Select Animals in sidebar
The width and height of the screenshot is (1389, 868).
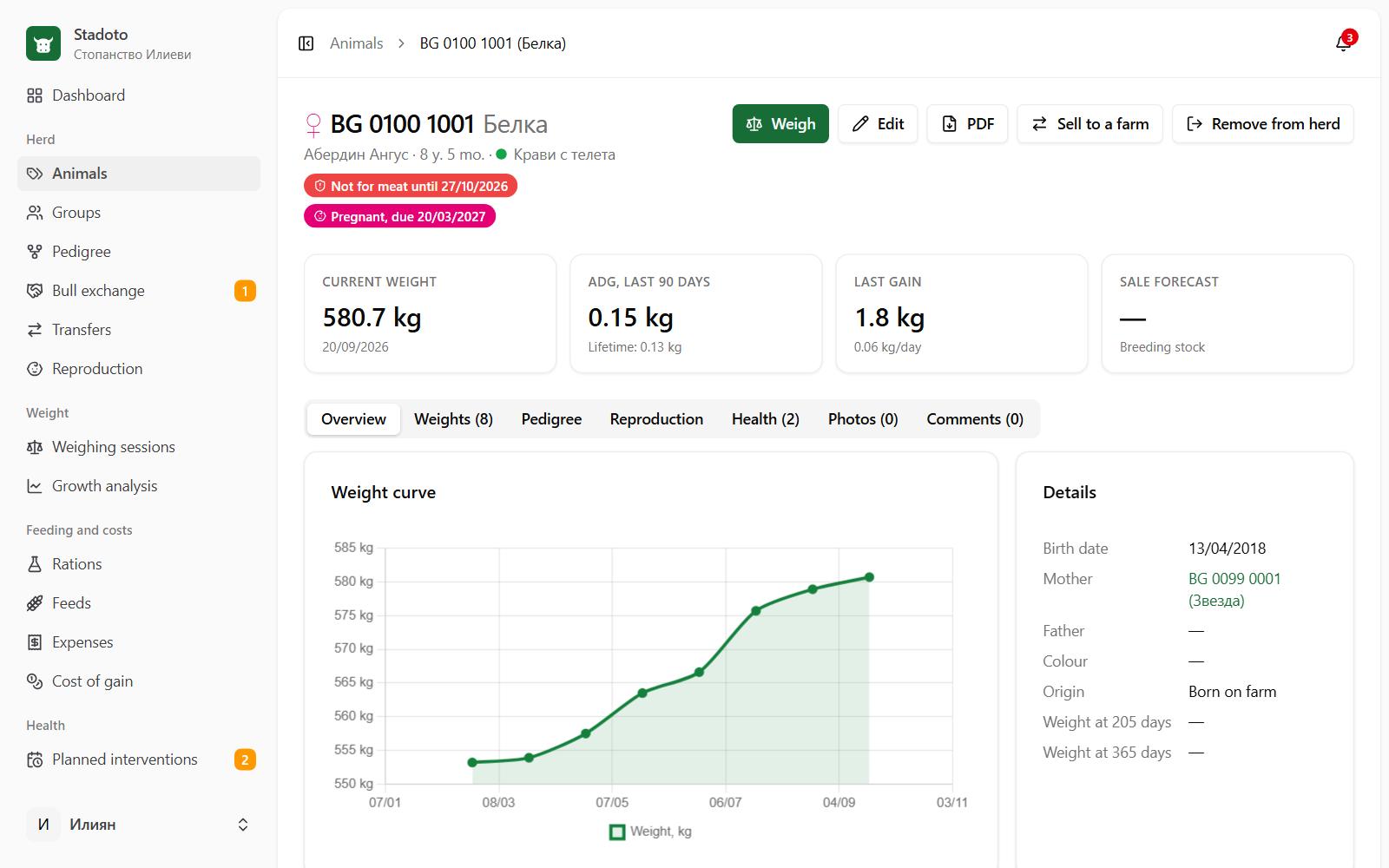pos(139,174)
